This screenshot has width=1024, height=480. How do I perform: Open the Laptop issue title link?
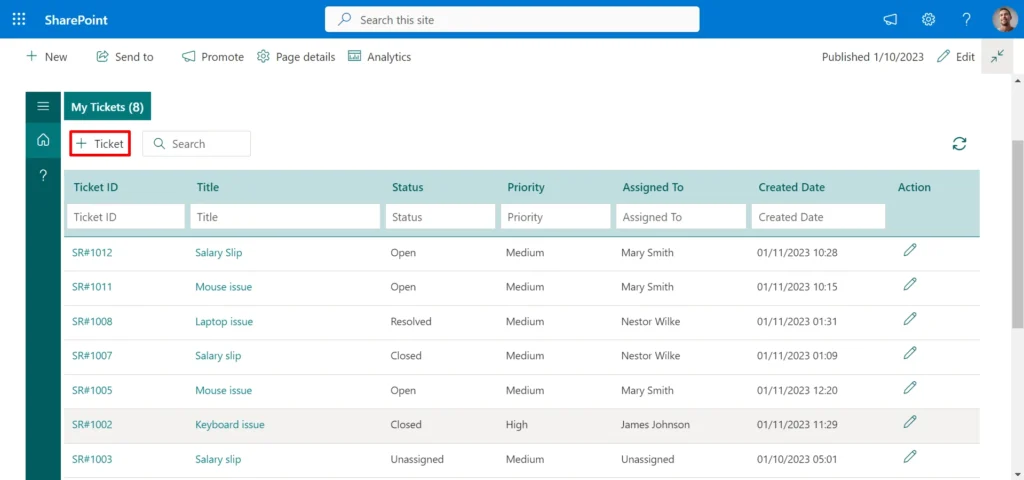pyautogui.click(x=224, y=321)
